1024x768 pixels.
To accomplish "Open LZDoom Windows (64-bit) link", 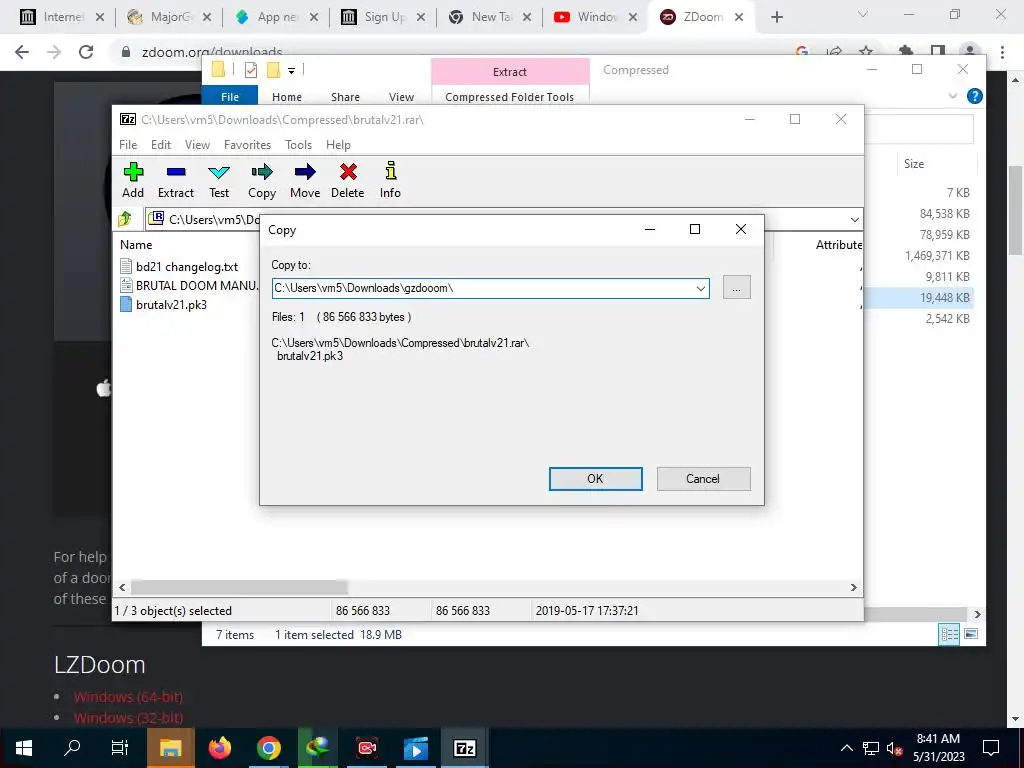I will pos(128,697).
